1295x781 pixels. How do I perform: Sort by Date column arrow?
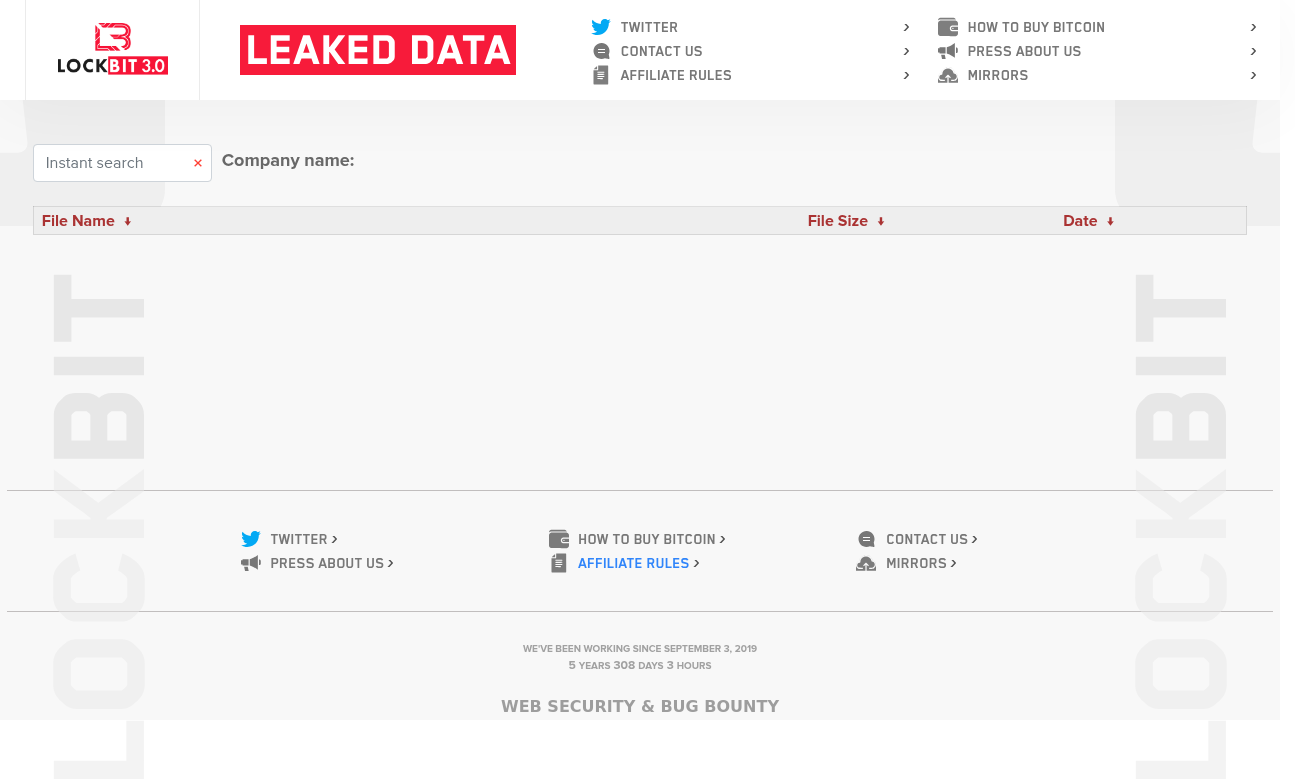pos(1110,221)
